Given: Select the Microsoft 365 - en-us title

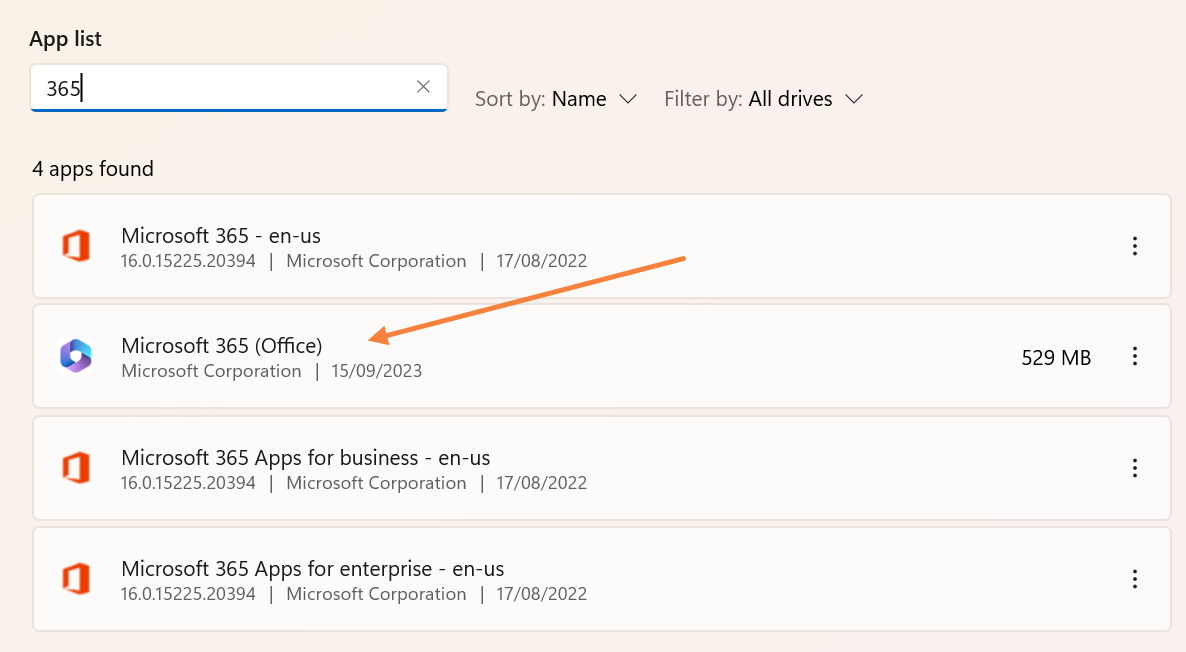Looking at the screenshot, I should pyautogui.click(x=221, y=235).
